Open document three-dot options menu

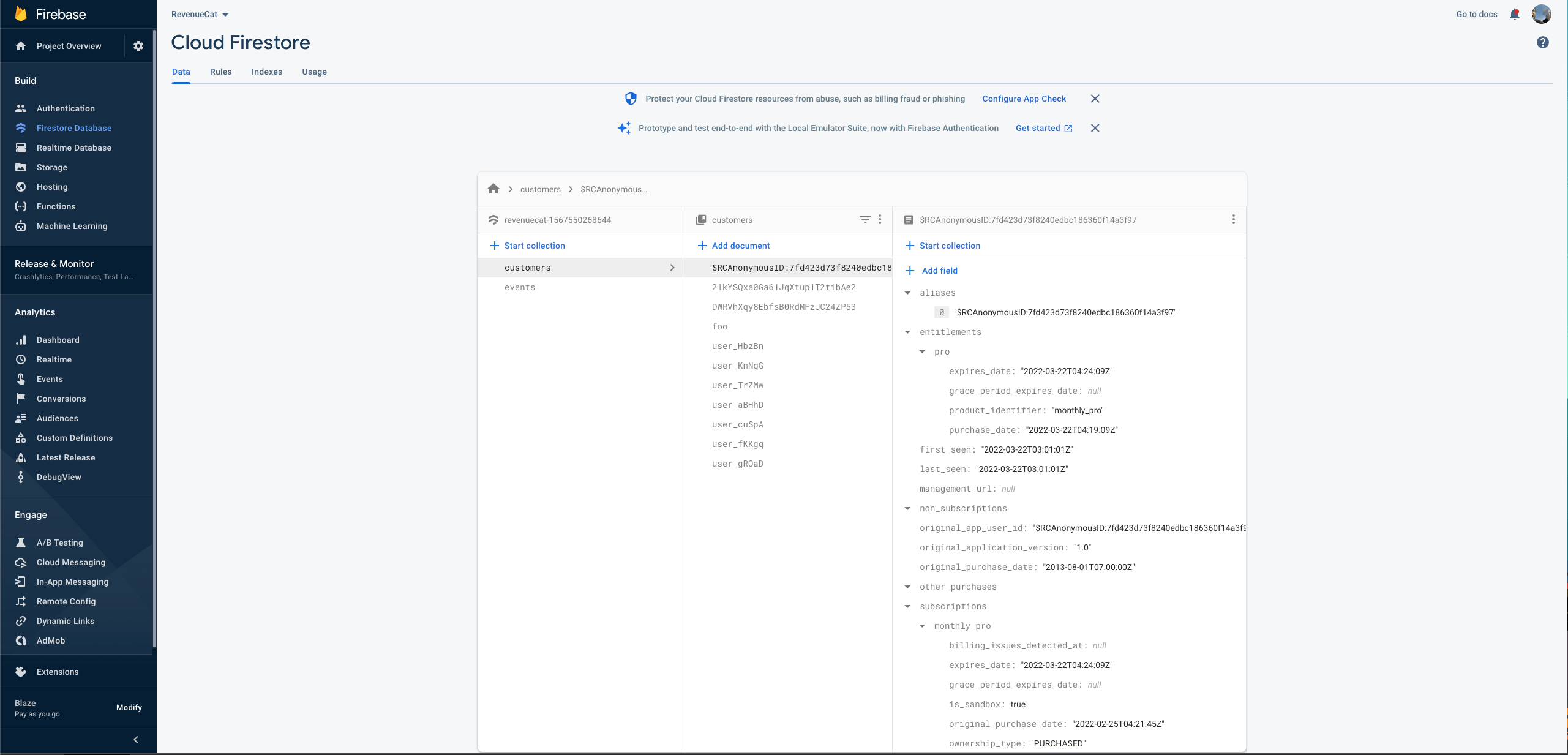click(x=1233, y=219)
